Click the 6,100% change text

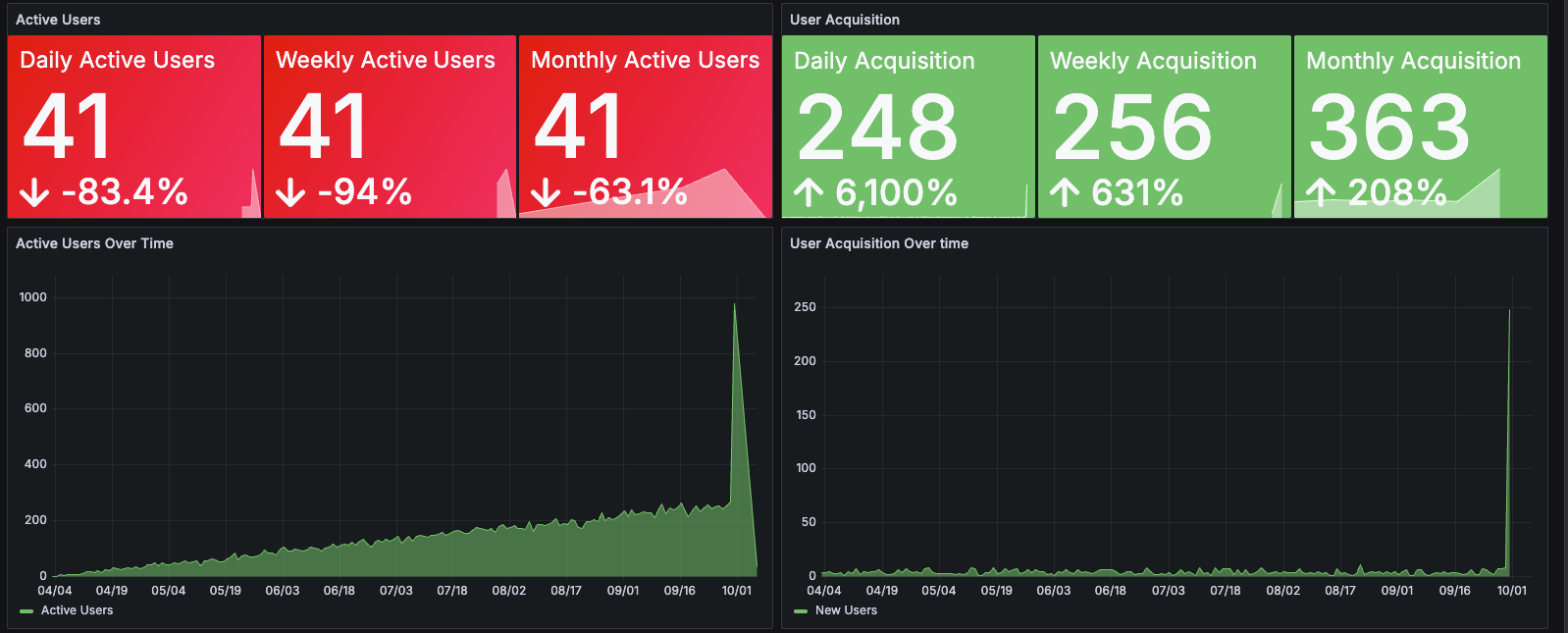(x=896, y=192)
